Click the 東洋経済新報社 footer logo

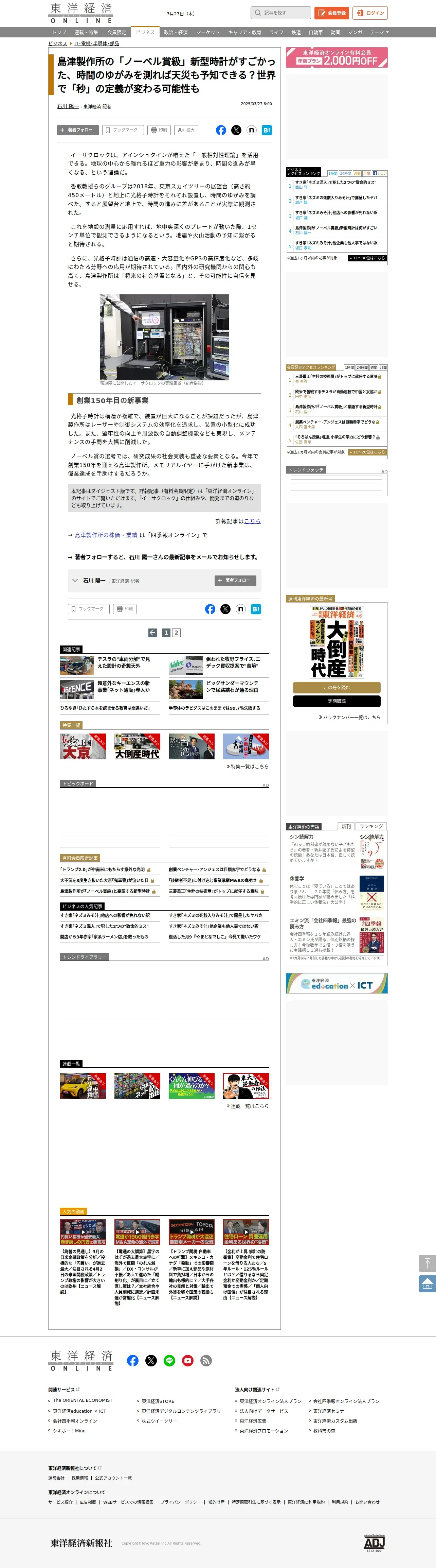(81, 1543)
